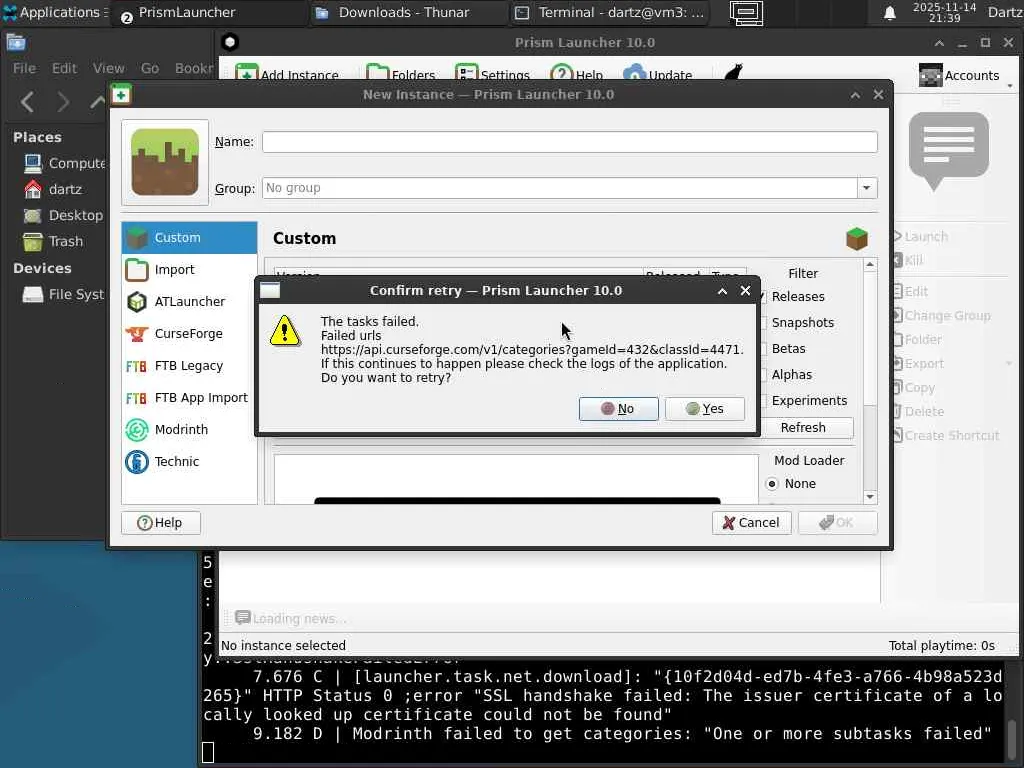Screen dimensions: 1024x768
Task: Toggle the Releases filter checkbox
Action: [763, 296]
